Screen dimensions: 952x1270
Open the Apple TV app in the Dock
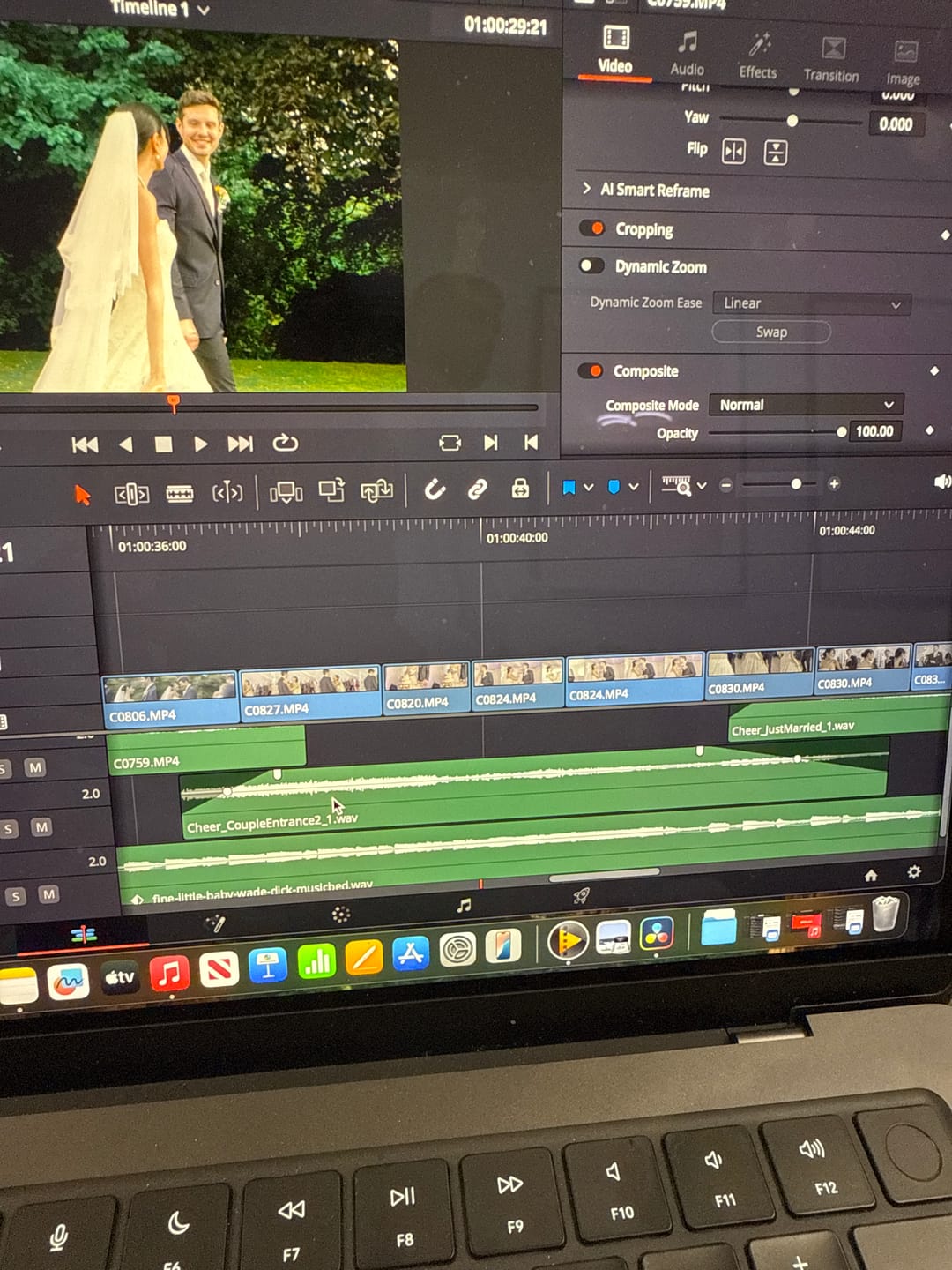coord(120,978)
